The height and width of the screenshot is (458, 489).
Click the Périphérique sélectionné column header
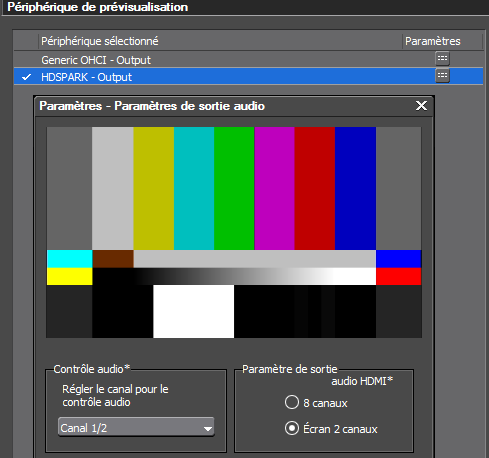100,41
